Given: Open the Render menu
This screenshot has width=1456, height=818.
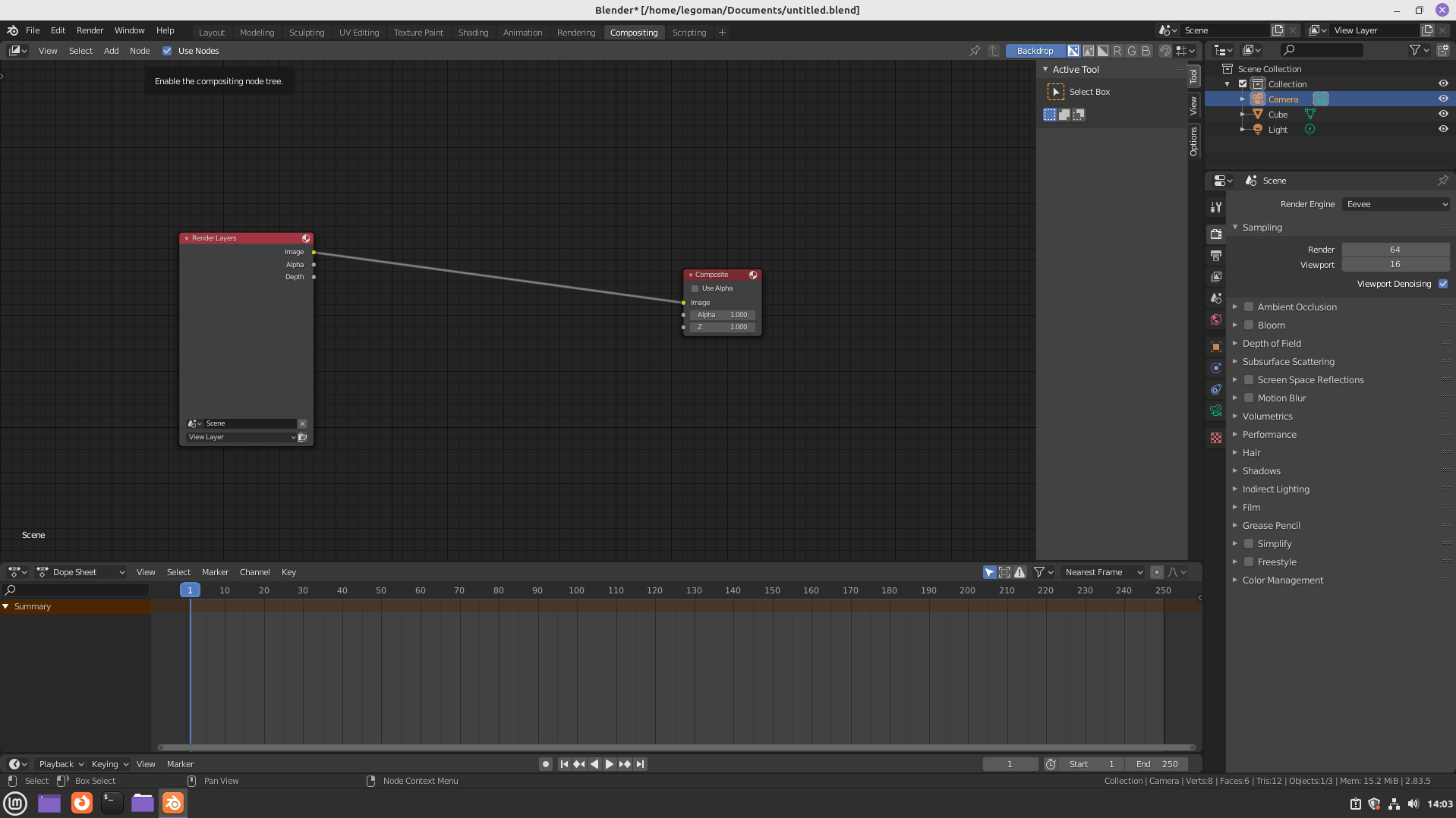Looking at the screenshot, I should pos(90,30).
